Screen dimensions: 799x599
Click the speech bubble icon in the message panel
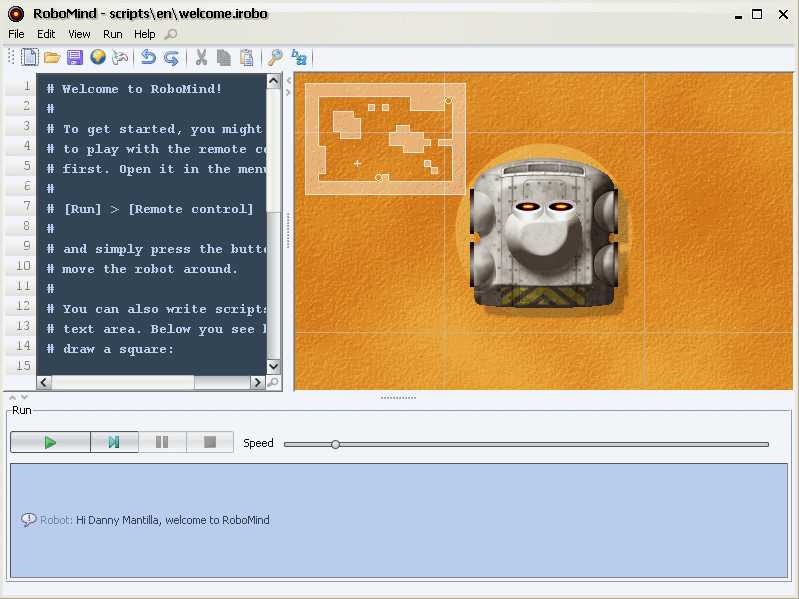point(29,520)
